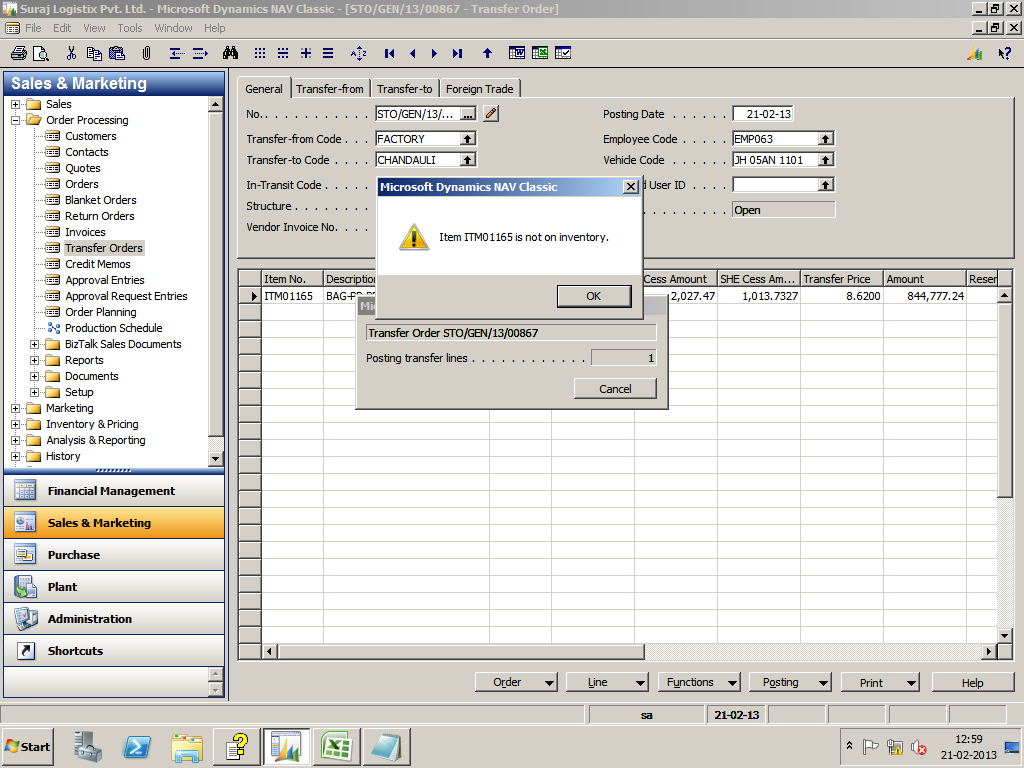
Task: Switch to the Transfer-from tab
Action: point(330,89)
